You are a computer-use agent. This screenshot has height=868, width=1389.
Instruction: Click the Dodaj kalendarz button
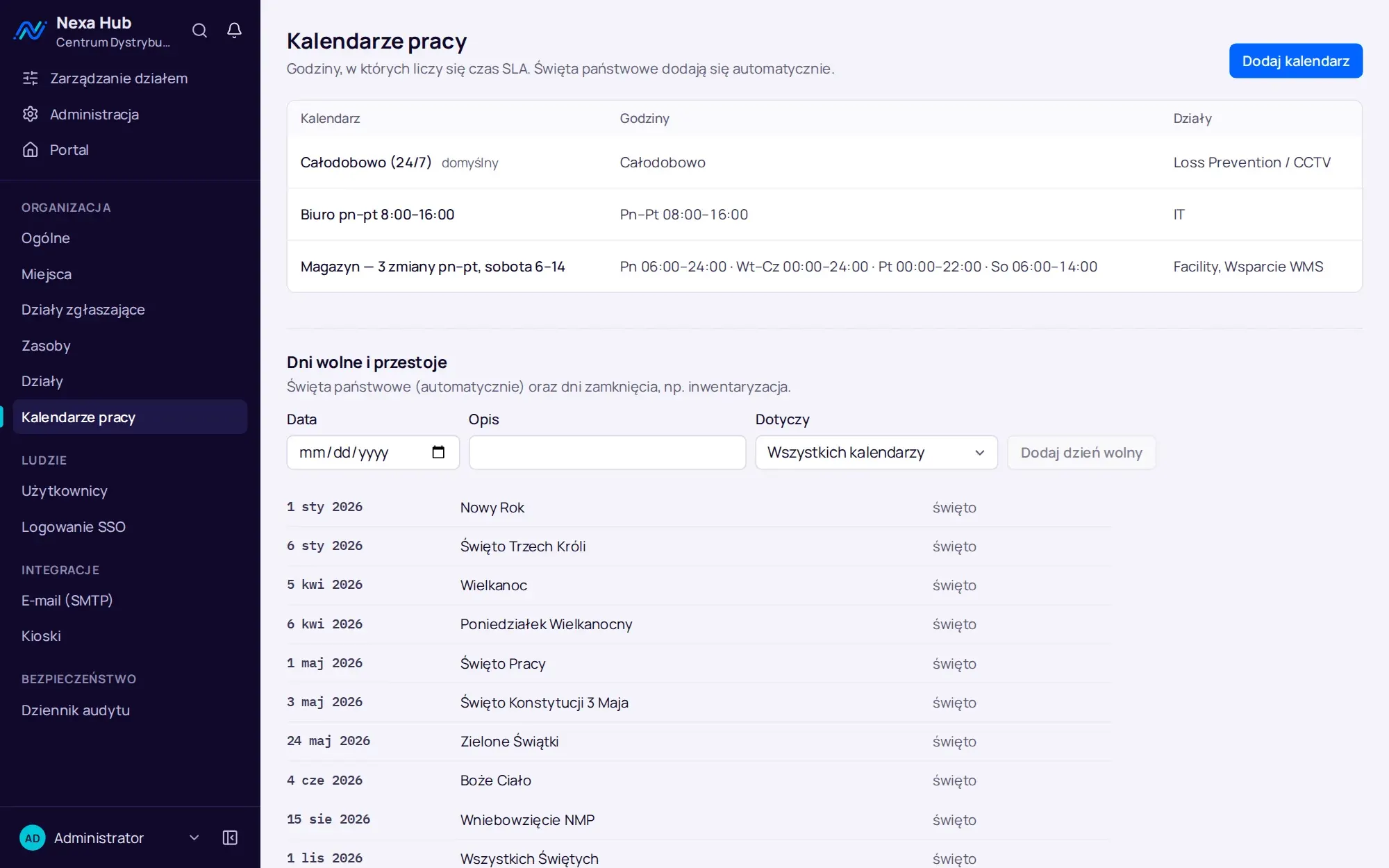coord(1295,61)
